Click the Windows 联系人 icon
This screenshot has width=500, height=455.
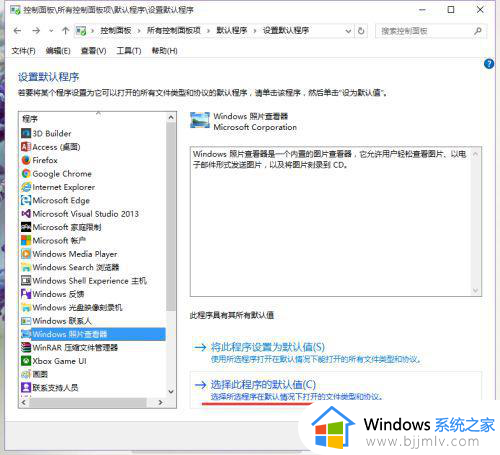(26, 321)
